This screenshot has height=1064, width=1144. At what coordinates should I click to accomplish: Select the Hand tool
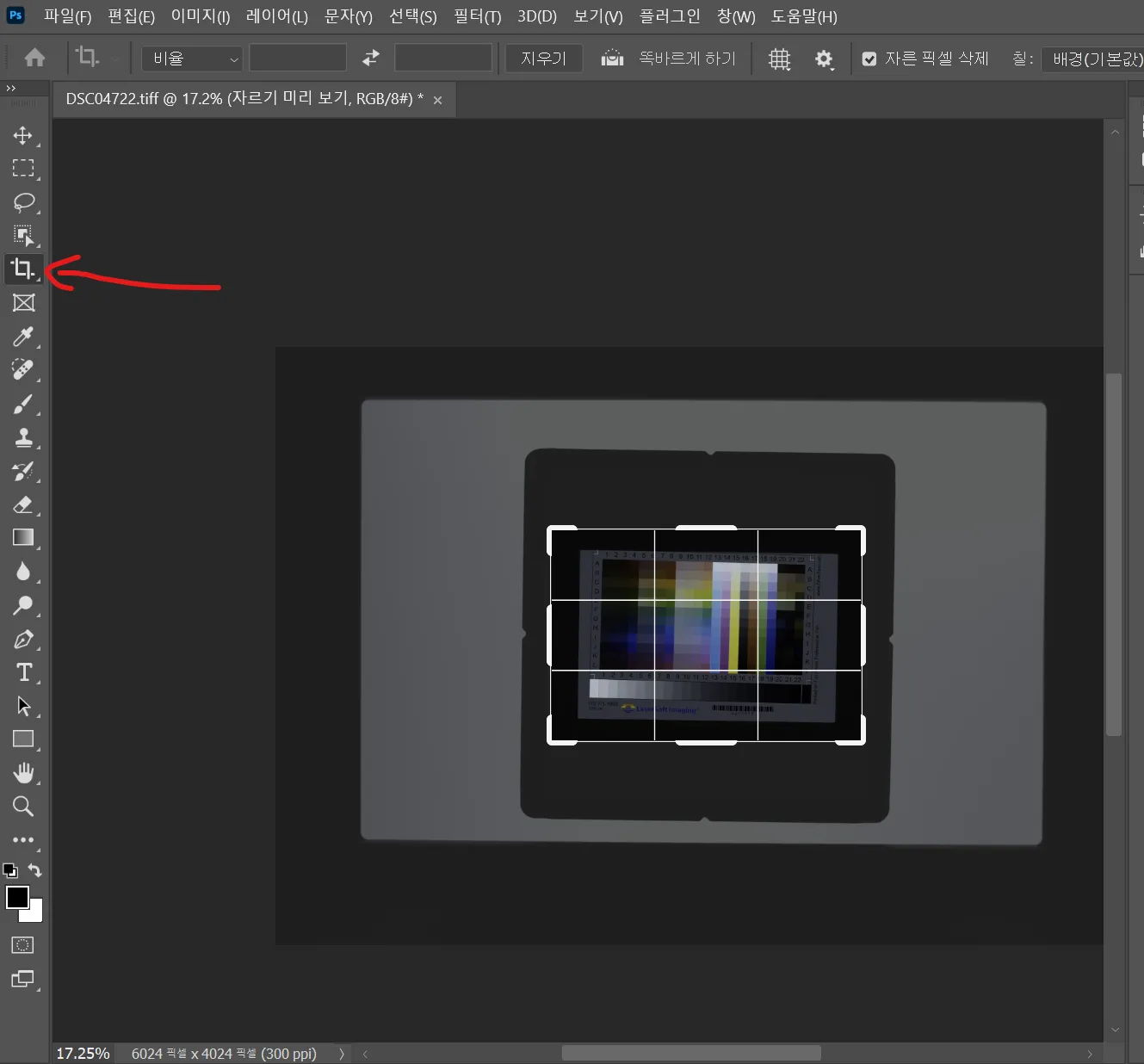coord(23,773)
